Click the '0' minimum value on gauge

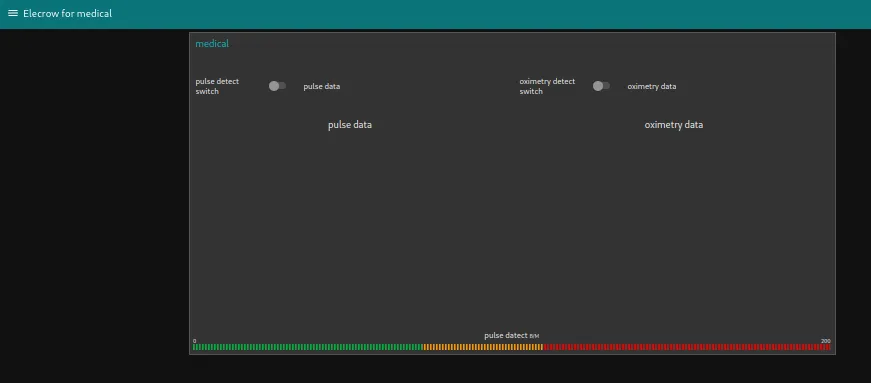click(x=194, y=341)
